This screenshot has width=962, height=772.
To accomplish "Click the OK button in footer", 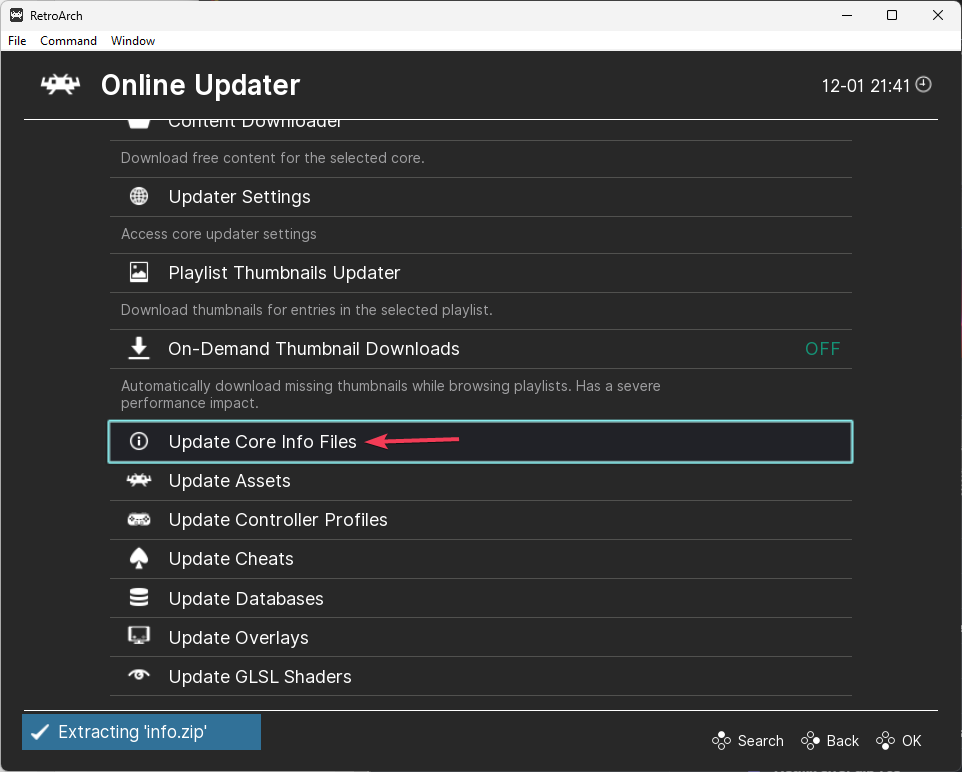I will pos(899,741).
